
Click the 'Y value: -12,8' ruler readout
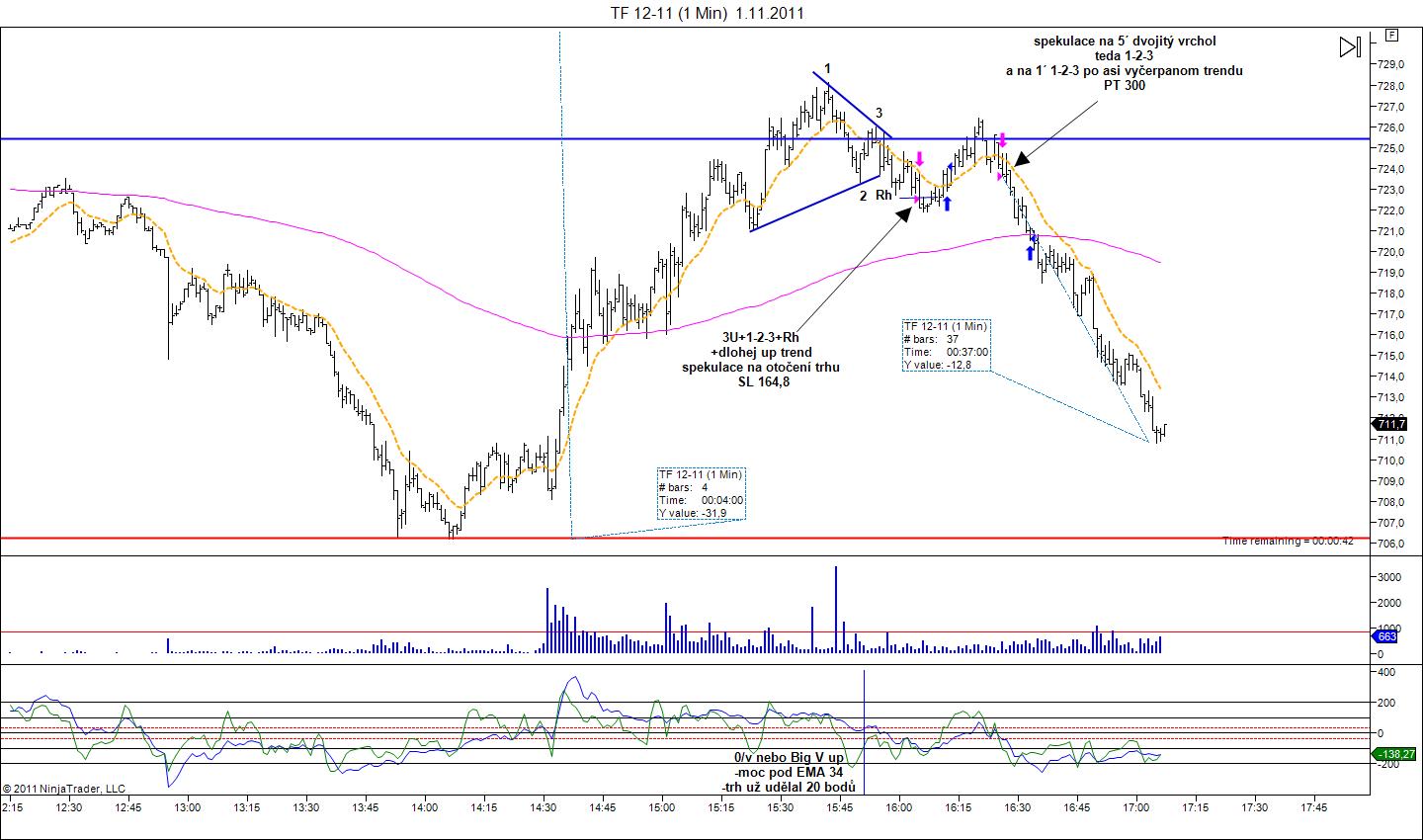(x=938, y=365)
